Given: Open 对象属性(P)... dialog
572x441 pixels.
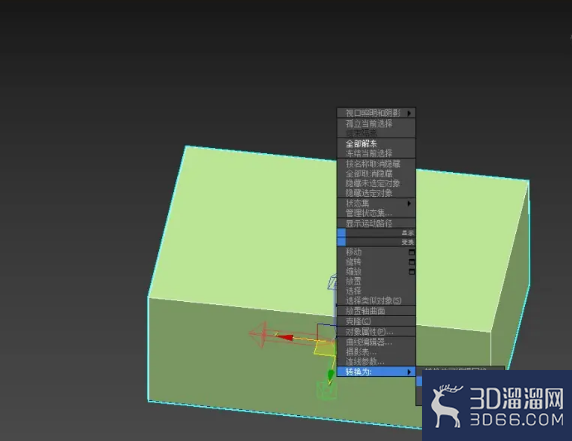Looking at the screenshot, I should 376,332.
